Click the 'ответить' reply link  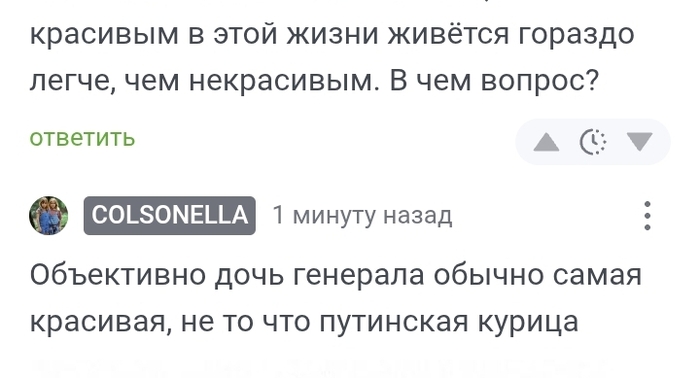pyautogui.click(x=82, y=138)
